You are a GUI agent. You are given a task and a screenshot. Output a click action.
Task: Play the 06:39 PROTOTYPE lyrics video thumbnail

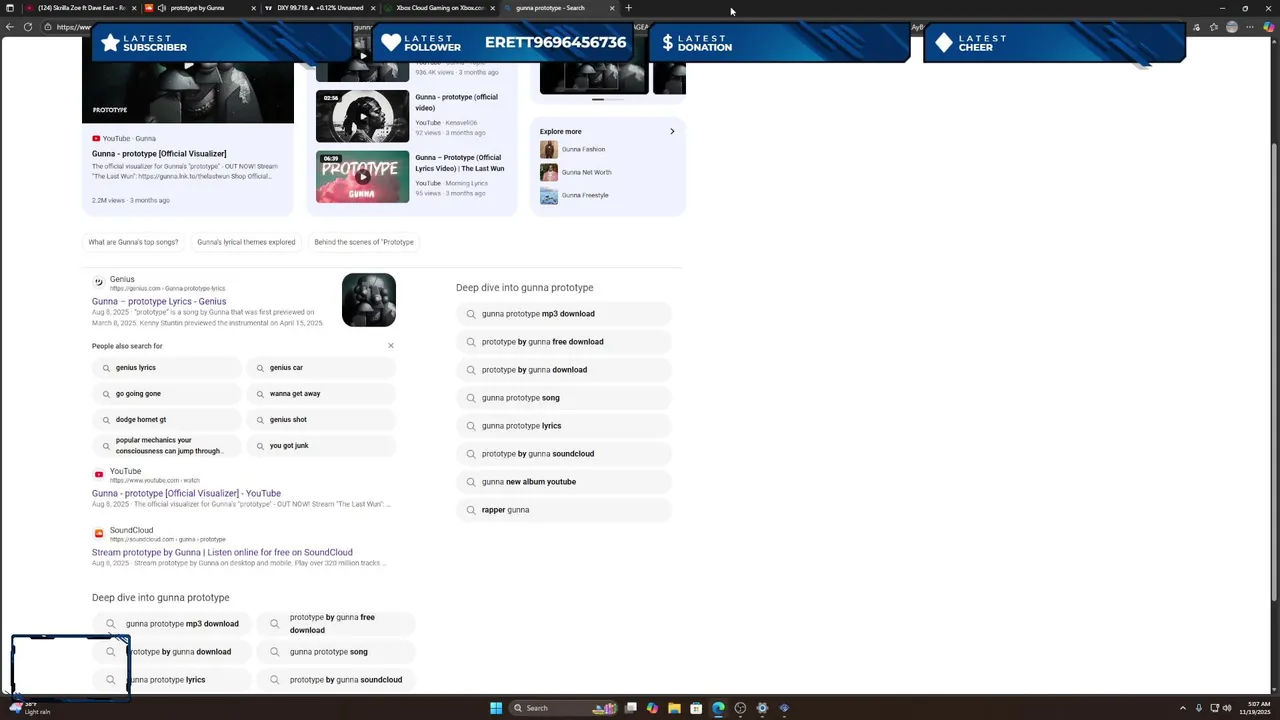tap(362, 176)
